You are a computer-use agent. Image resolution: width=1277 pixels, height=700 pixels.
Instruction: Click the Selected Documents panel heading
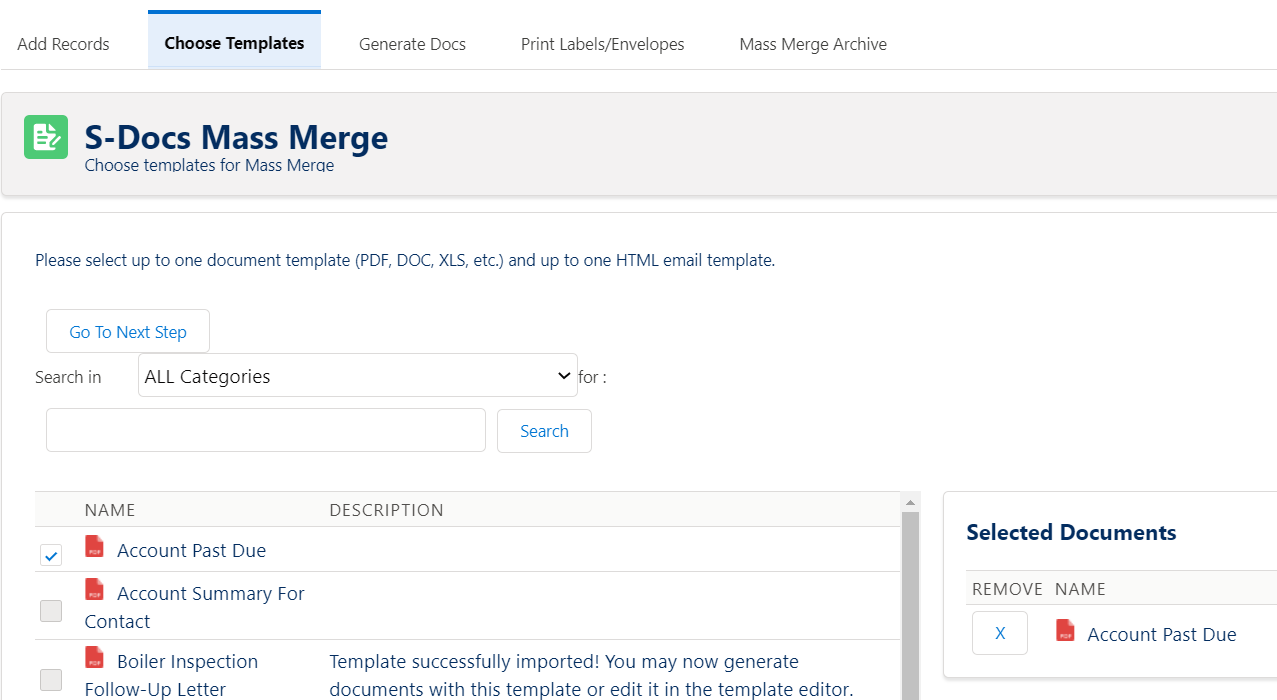(1071, 532)
